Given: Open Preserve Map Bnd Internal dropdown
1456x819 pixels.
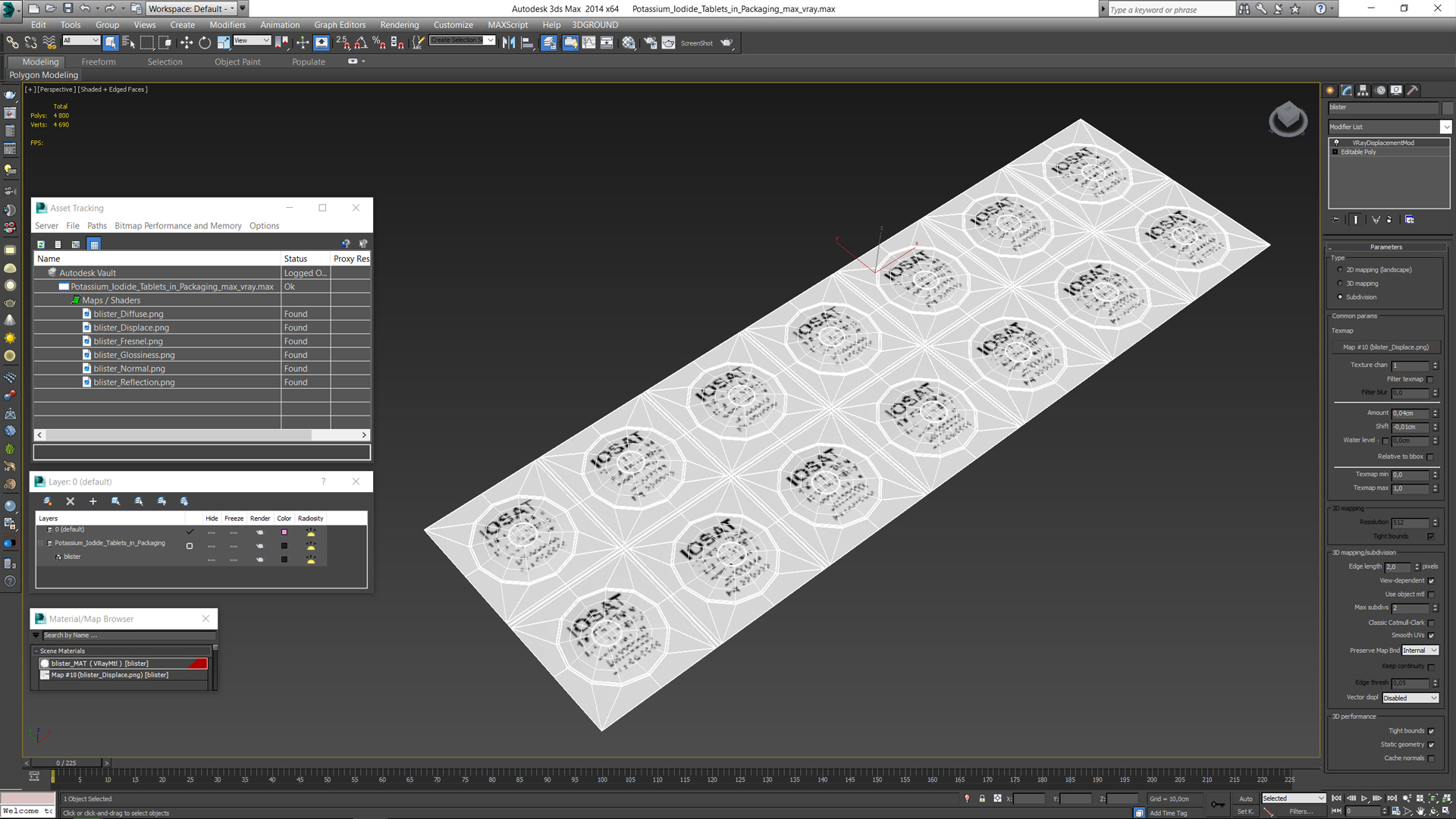Looking at the screenshot, I should (x=1420, y=651).
